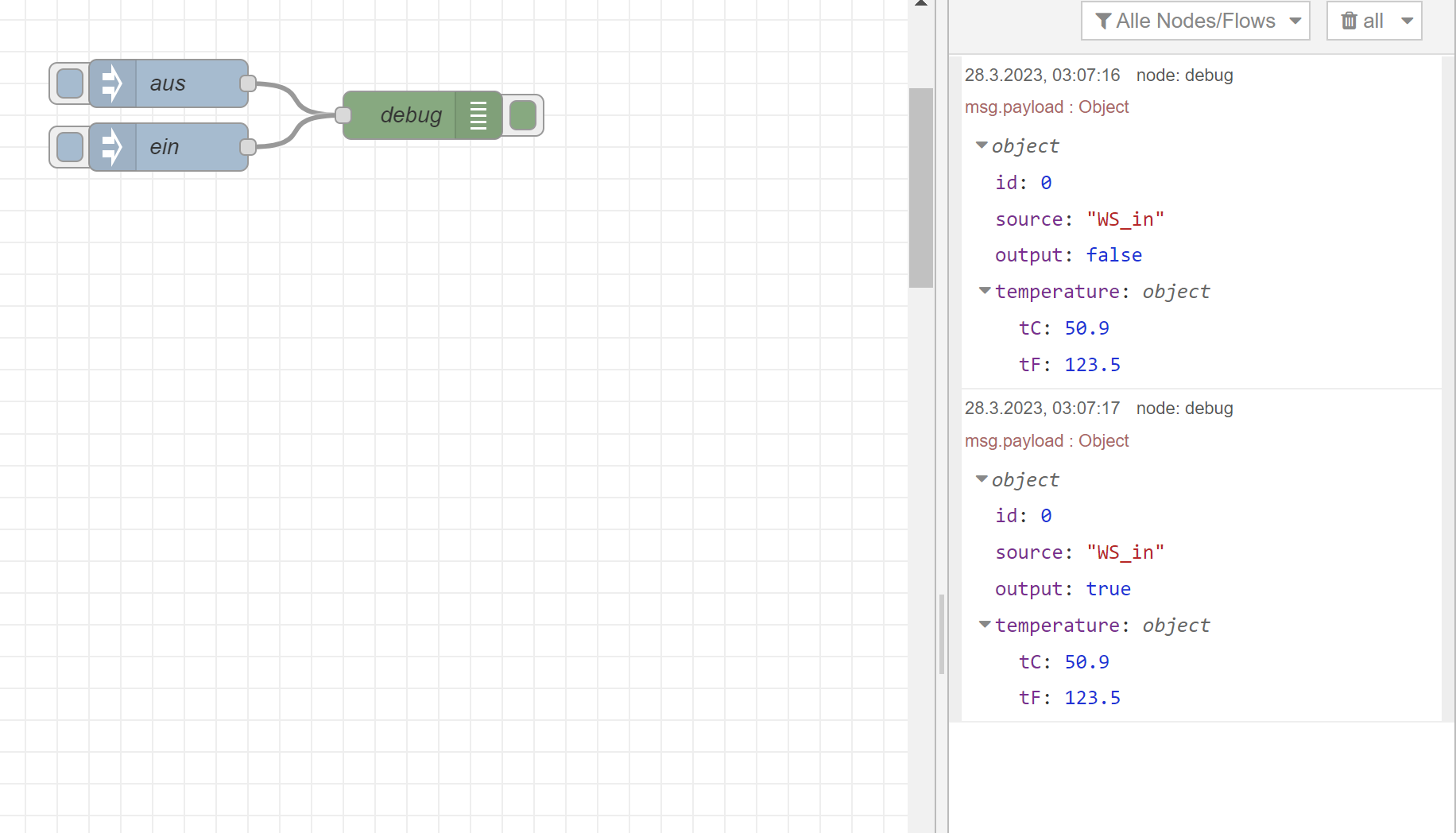This screenshot has height=833, width=1456.
Task: Click the timestamp 28.3.2023, 03:07:16
Action: (x=1042, y=76)
